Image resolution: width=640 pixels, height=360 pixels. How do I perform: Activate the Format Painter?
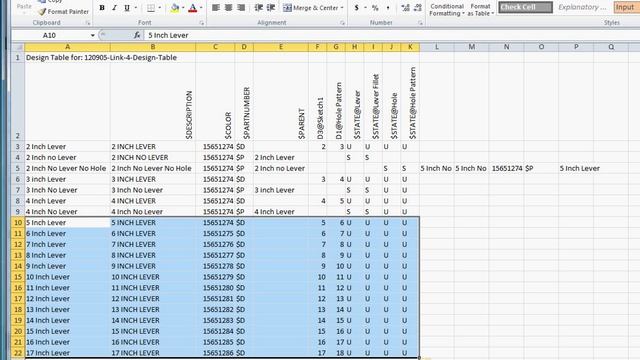click(x=64, y=12)
